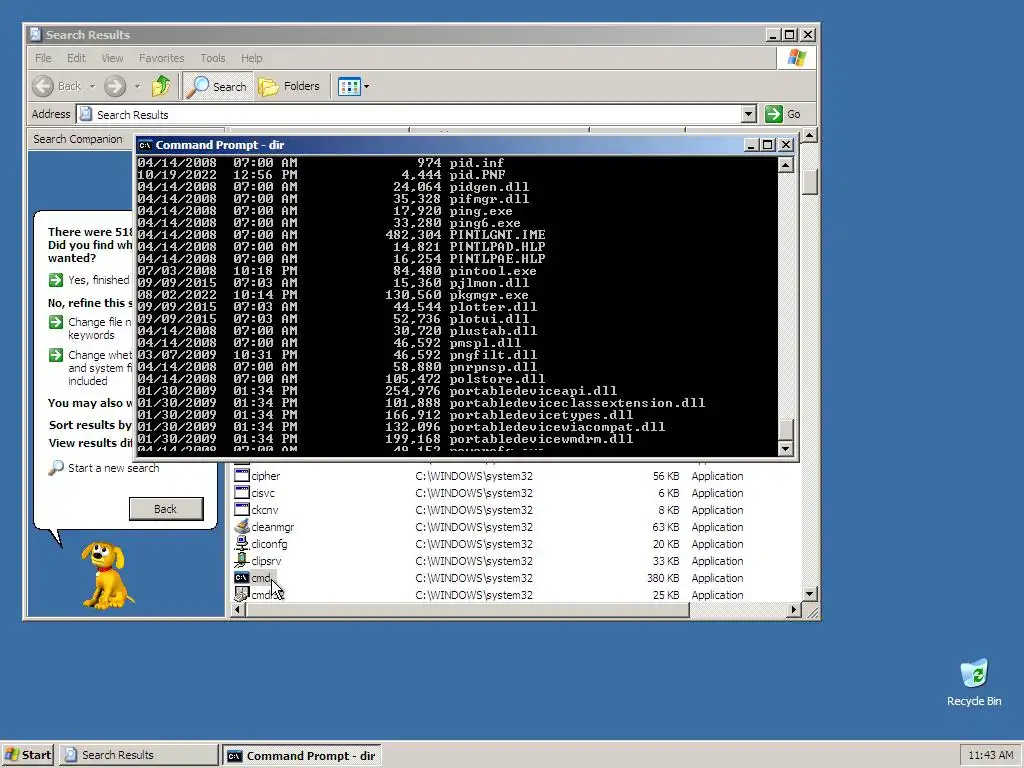Toggle the Folders toolbar button
The width and height of the screenshot is (1024, 768).
(x=289, y=86)
